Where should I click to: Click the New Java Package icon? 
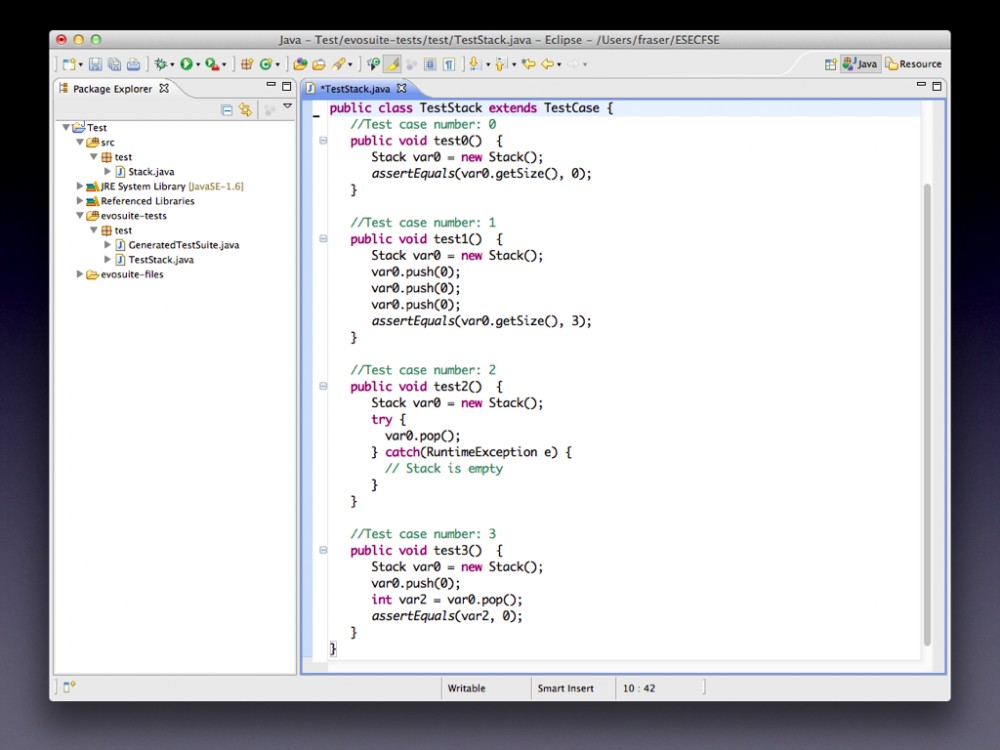click(x=246, y=64)
